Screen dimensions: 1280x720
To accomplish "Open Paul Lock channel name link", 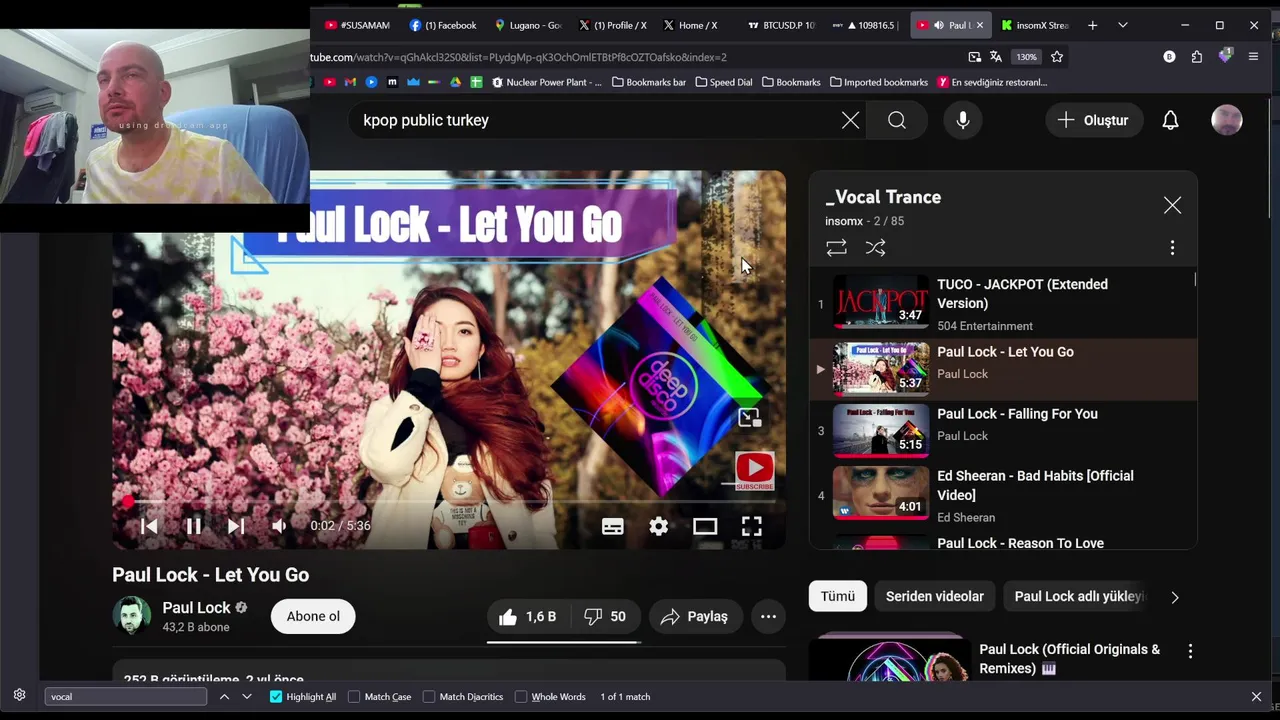I will 196,607.
